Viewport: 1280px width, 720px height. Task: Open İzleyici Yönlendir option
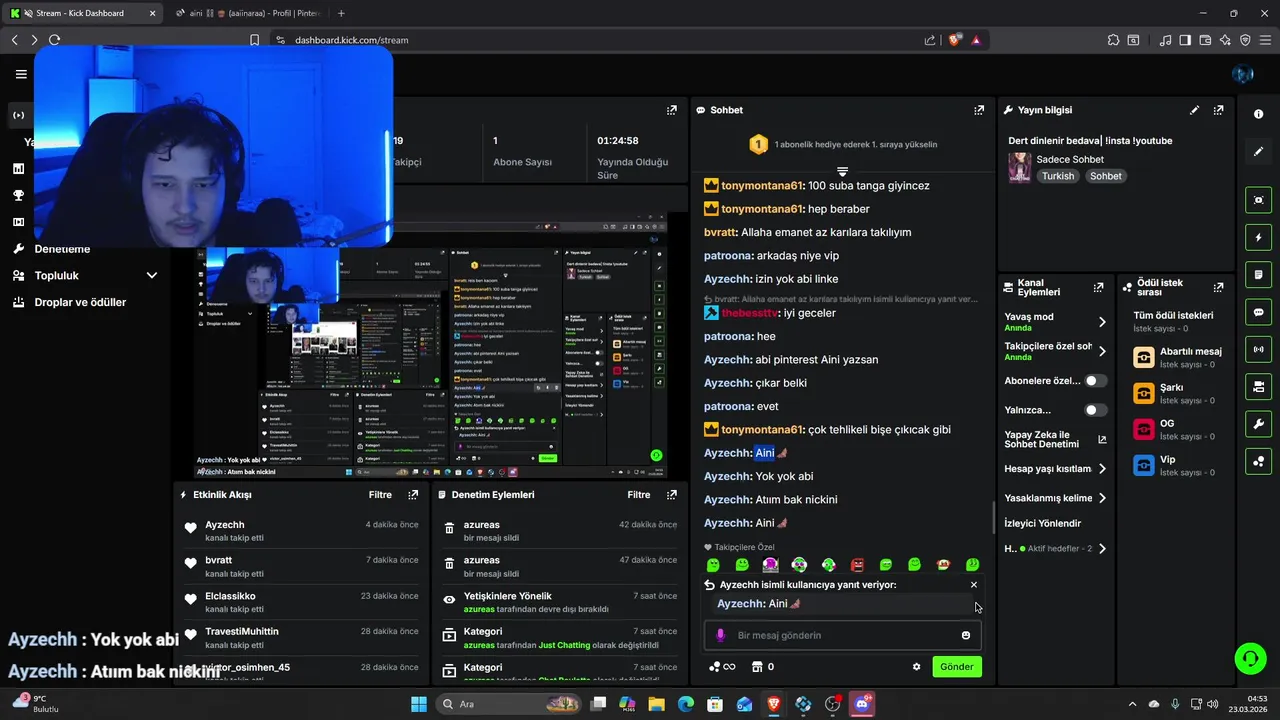coord(1042,523)
